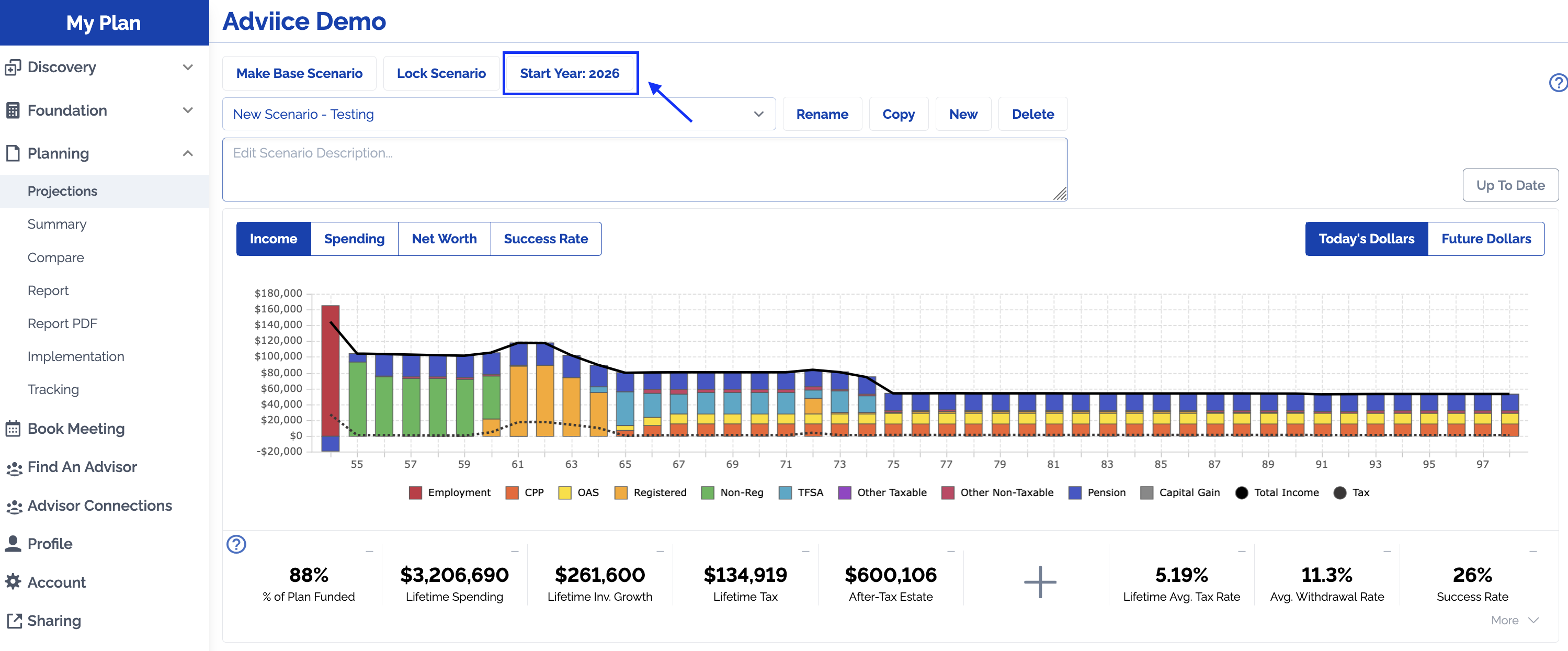Image resolution: width=1568 pixels, height=651 pixels.
Task: Click the Lock Scenario button
Action: coord(441,73)
